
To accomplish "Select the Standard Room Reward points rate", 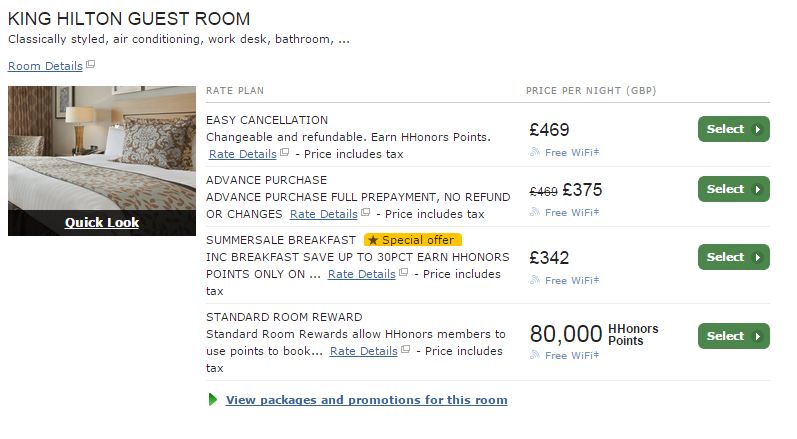I will click(733, 336).
